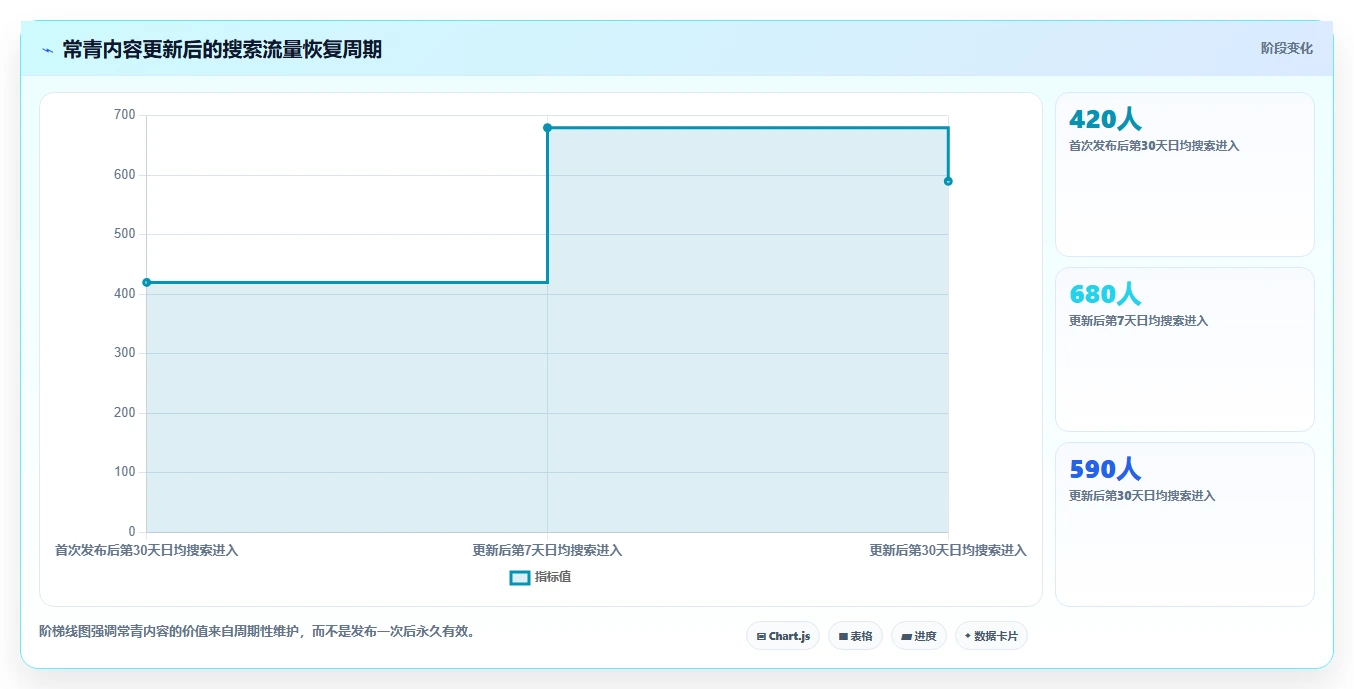1354x689 pixels.
Task: Click the title 常青内容更新后的搜索流量恢复周期
Action: click(222, 49)
